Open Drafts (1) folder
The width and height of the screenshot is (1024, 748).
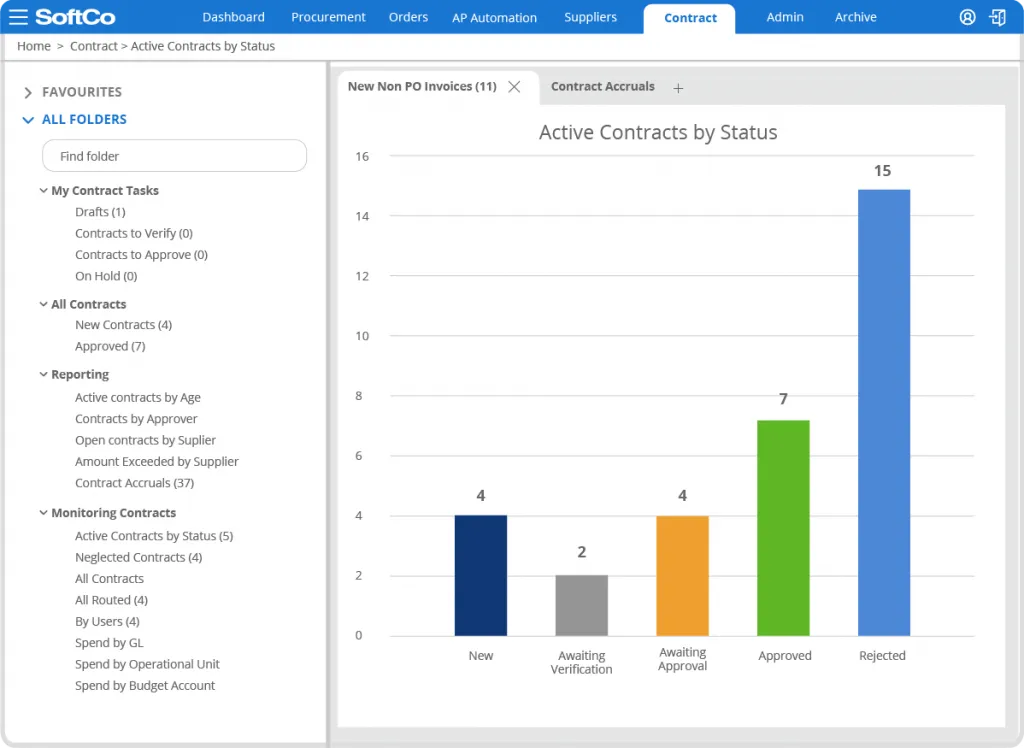click(x=100, y=212)
